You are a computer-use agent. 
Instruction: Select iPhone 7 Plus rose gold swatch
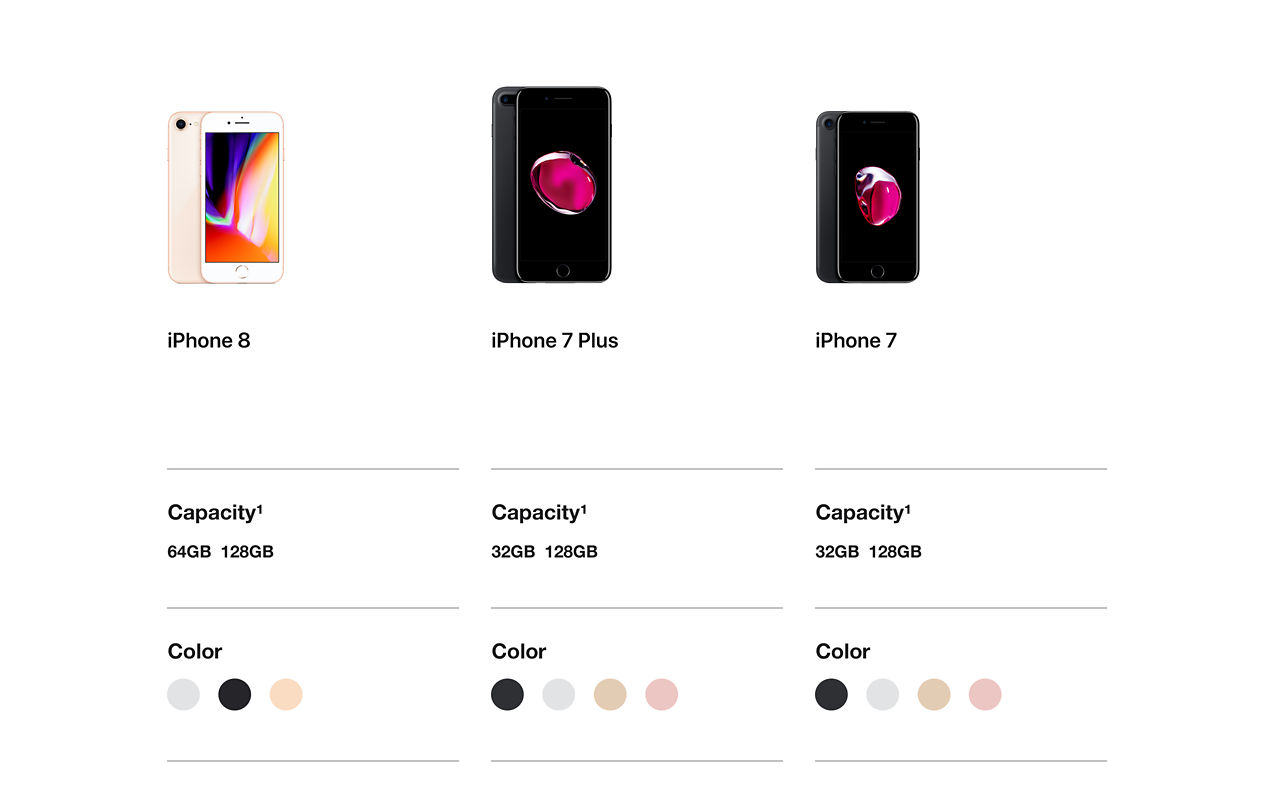661,694
